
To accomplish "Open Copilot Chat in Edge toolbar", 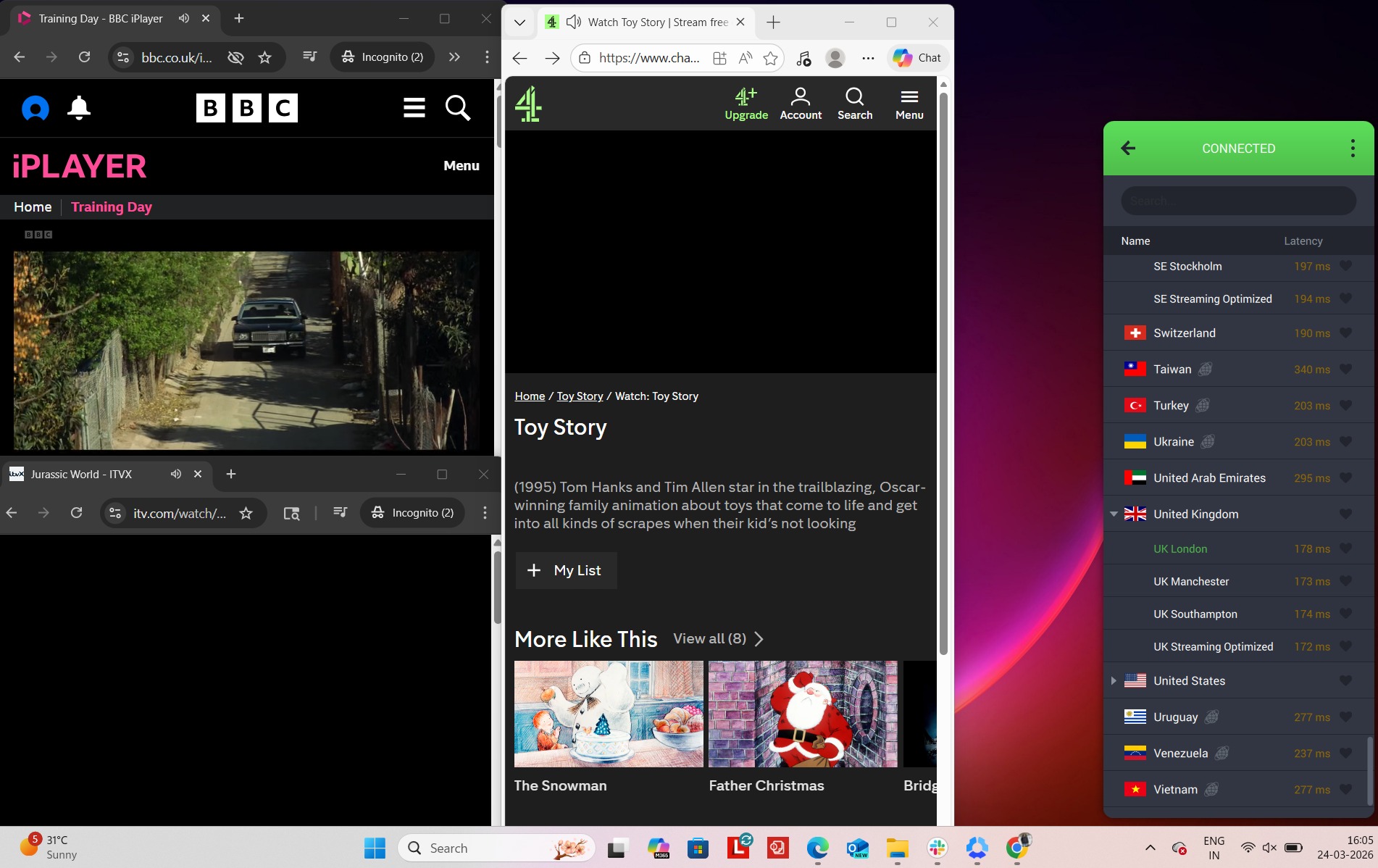I will pos(917,57).
